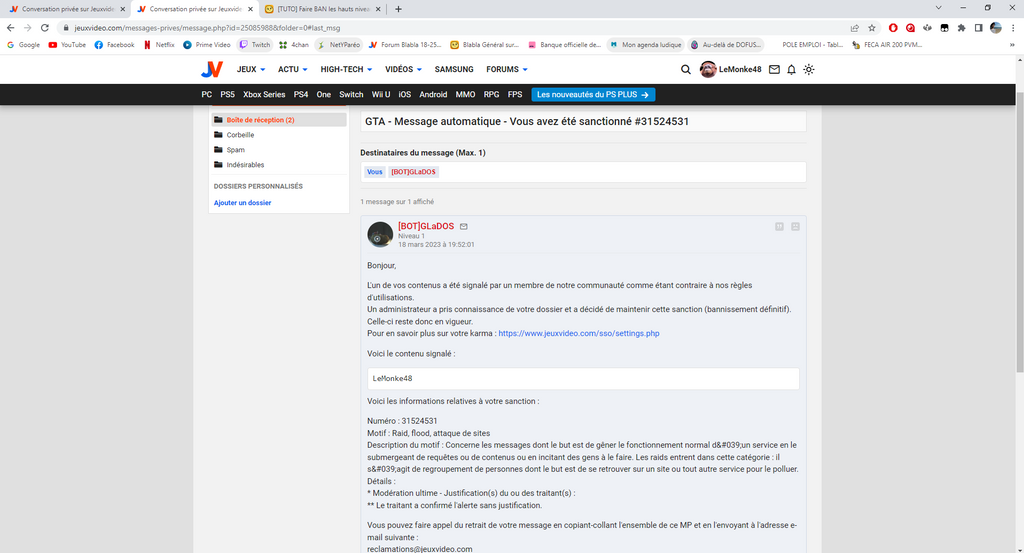
Task: Expand the FORUMS dropdown menu
Action: pyautogui.click(x=507, y=69)
